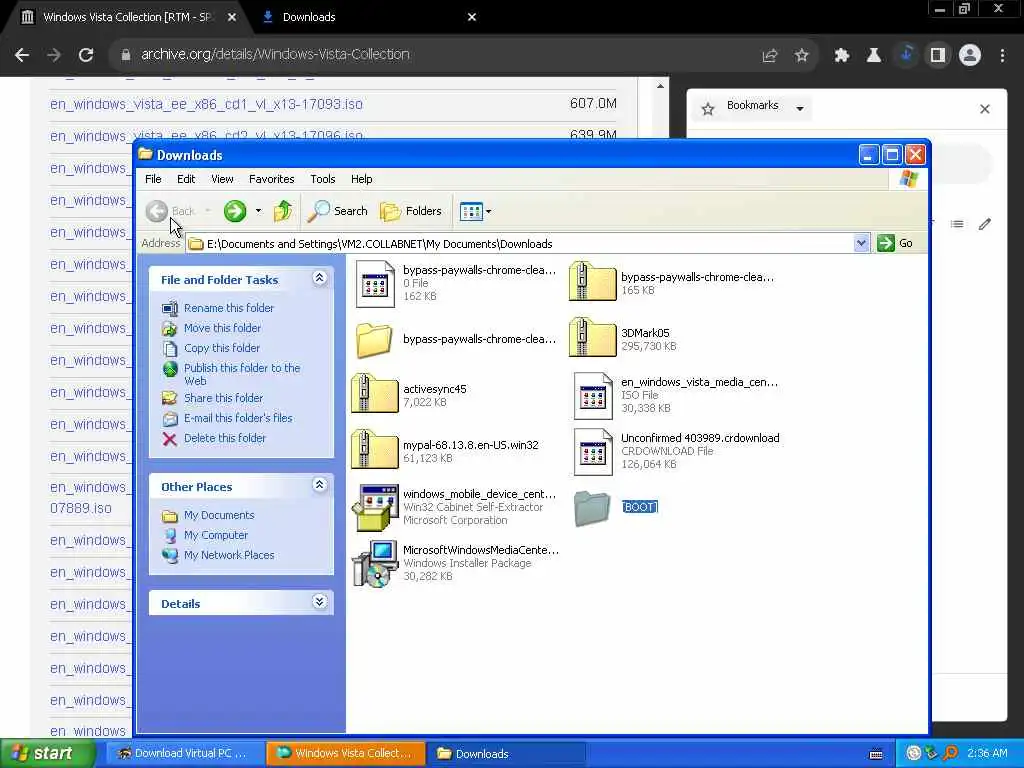Share this page from Chrome toolbar

point(770,56)
